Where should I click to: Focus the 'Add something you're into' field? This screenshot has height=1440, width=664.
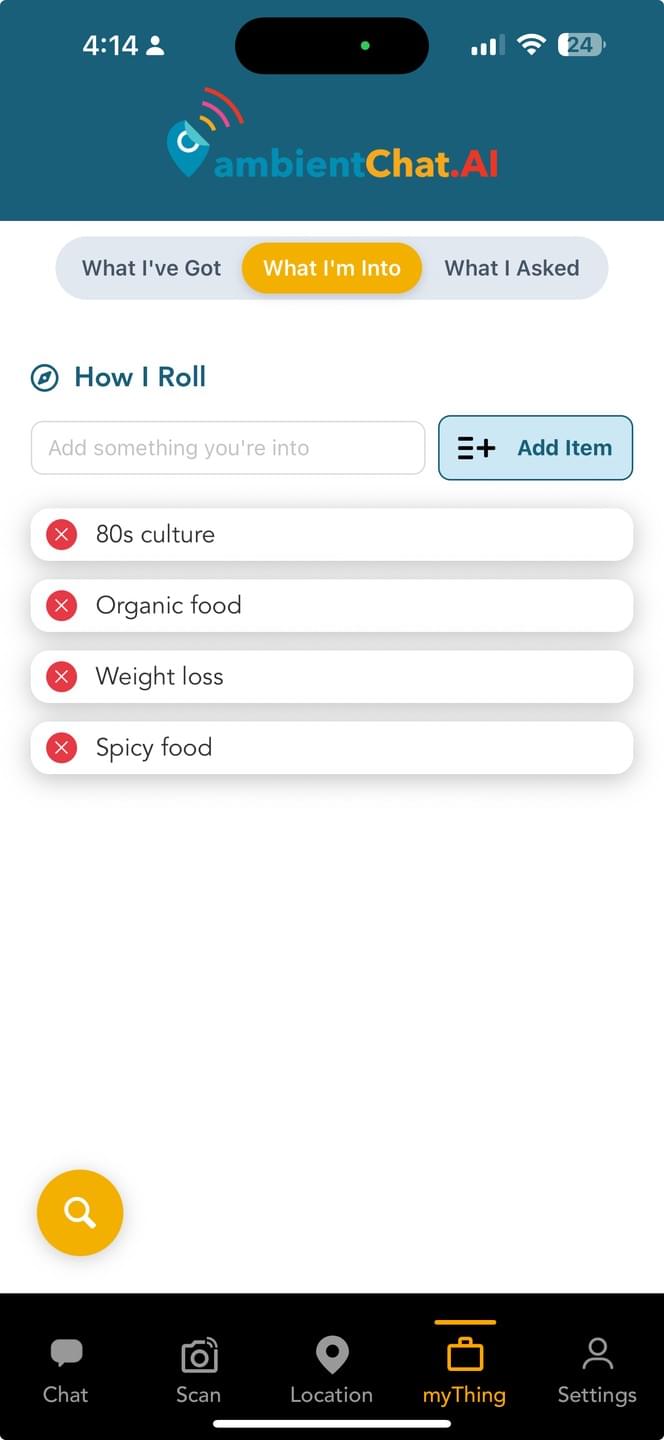pyautogui.click(x=228, y=448)
